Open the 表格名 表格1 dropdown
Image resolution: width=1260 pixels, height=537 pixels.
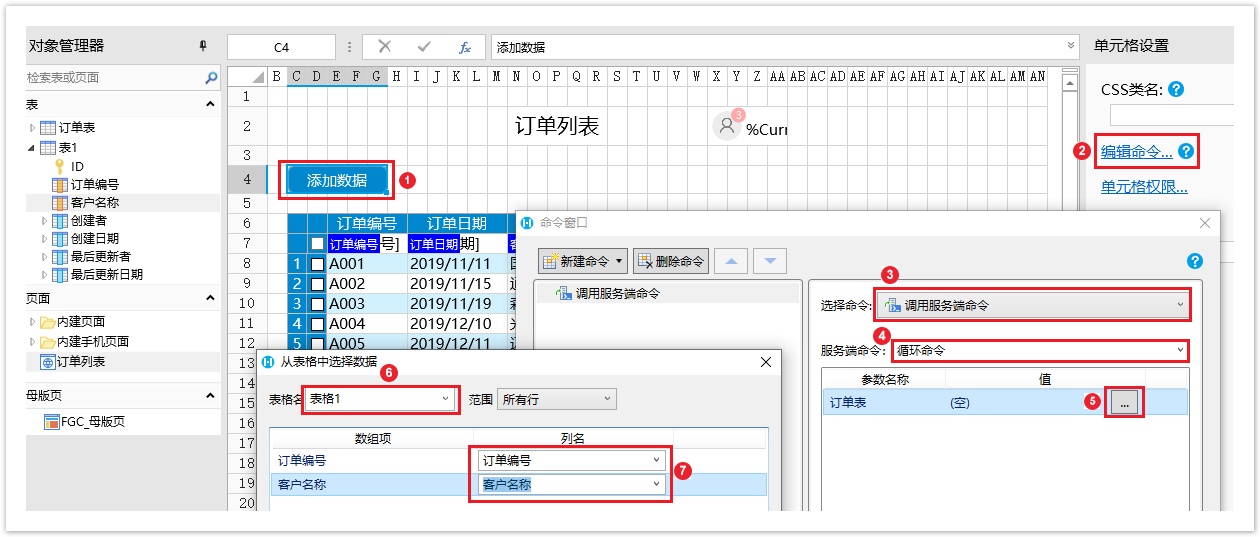pyautogui.click(x=381, y=399)
